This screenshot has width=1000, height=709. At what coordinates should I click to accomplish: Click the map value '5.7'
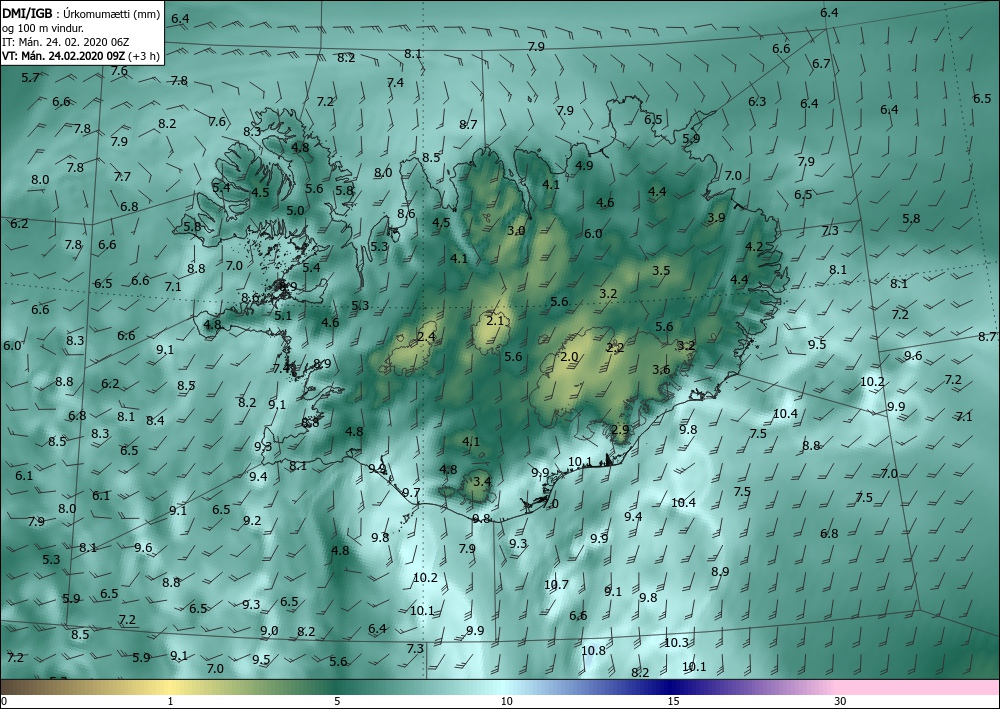[x=30, y=78]
